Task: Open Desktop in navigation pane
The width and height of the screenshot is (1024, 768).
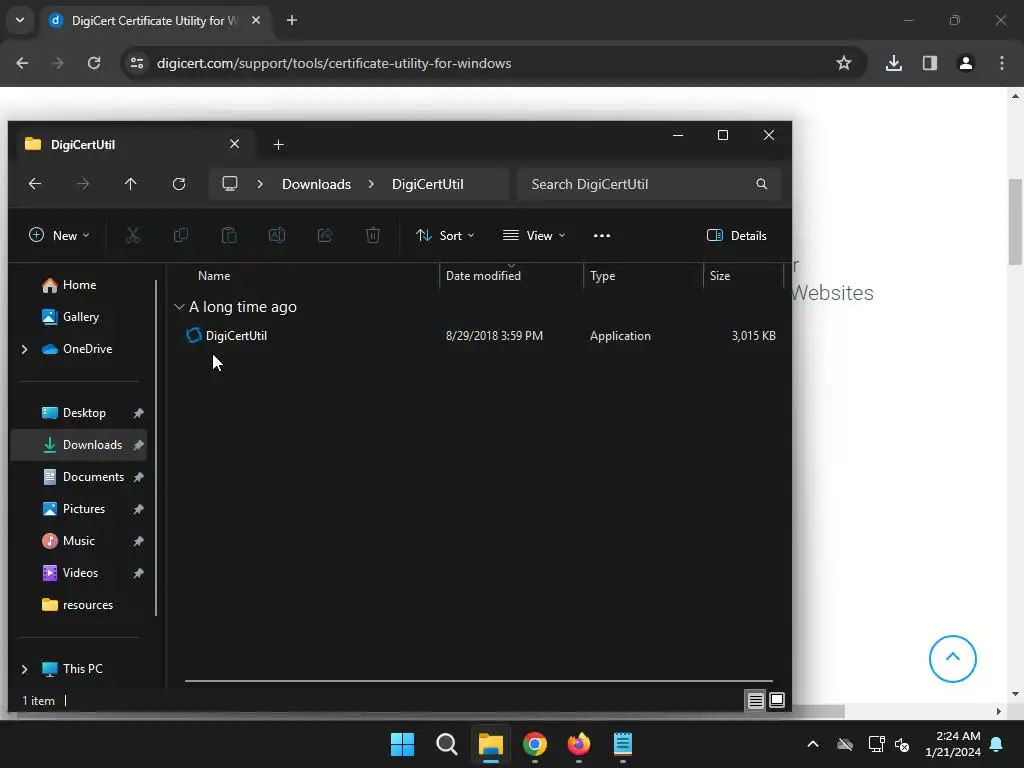Action: point(80,413)
